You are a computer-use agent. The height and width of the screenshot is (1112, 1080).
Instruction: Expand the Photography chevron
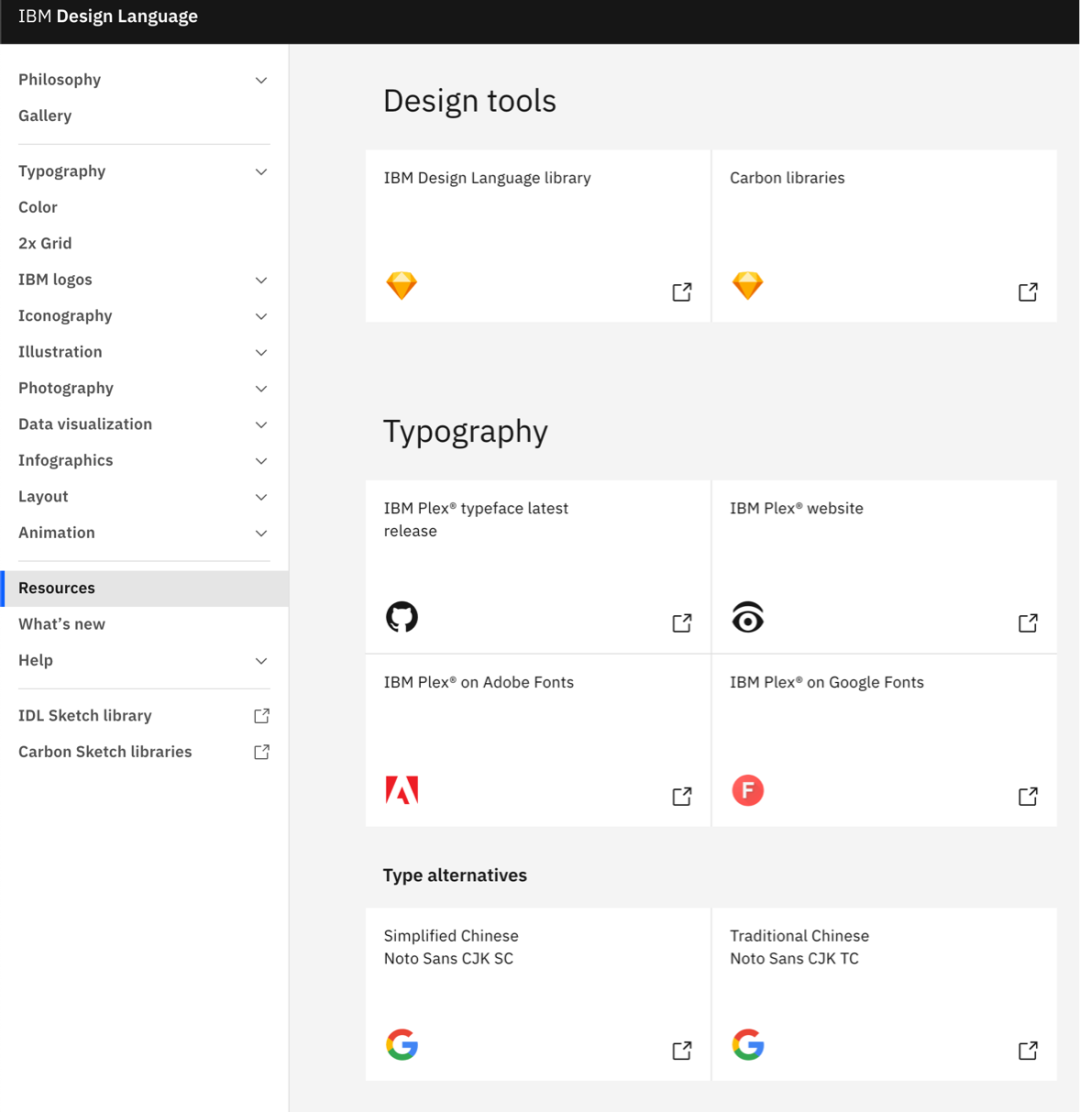pyautogui.click(x=262, y=389)
